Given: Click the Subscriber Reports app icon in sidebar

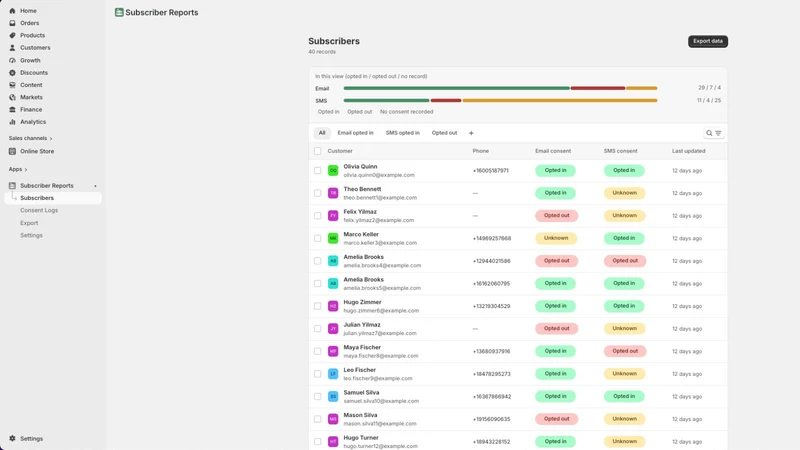Looking at the screenshot, I should pyautogui.click(x=12, y=186).
